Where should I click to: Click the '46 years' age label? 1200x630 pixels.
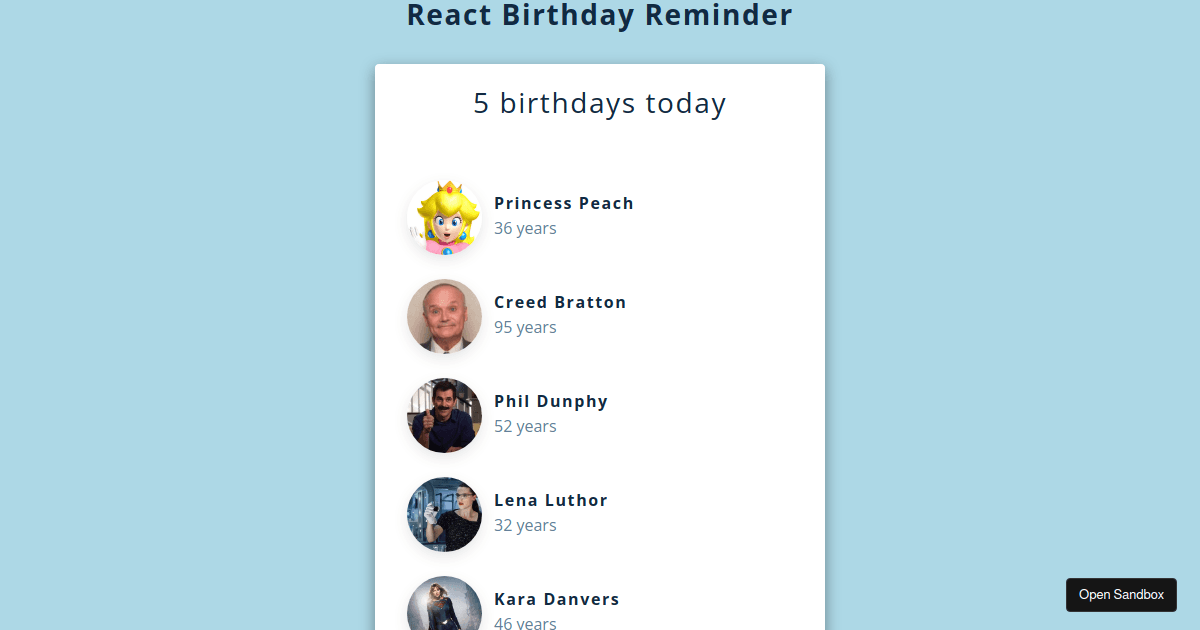525,623
